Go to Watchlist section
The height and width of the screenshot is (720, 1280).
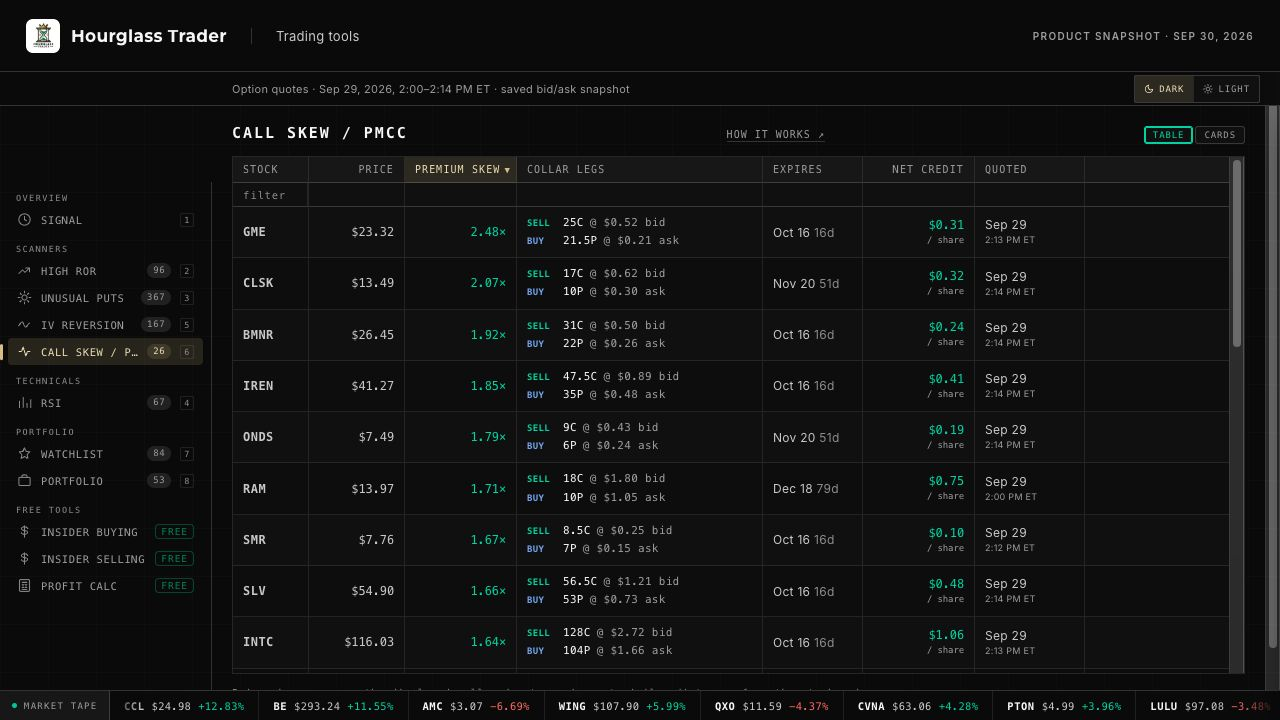tap(106, 454)
